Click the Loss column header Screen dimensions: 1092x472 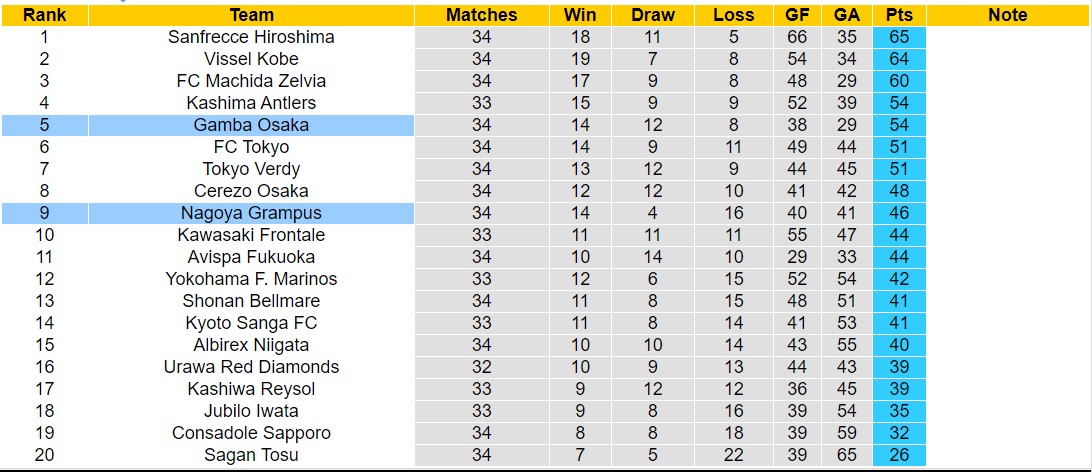[x=734, y=15]
